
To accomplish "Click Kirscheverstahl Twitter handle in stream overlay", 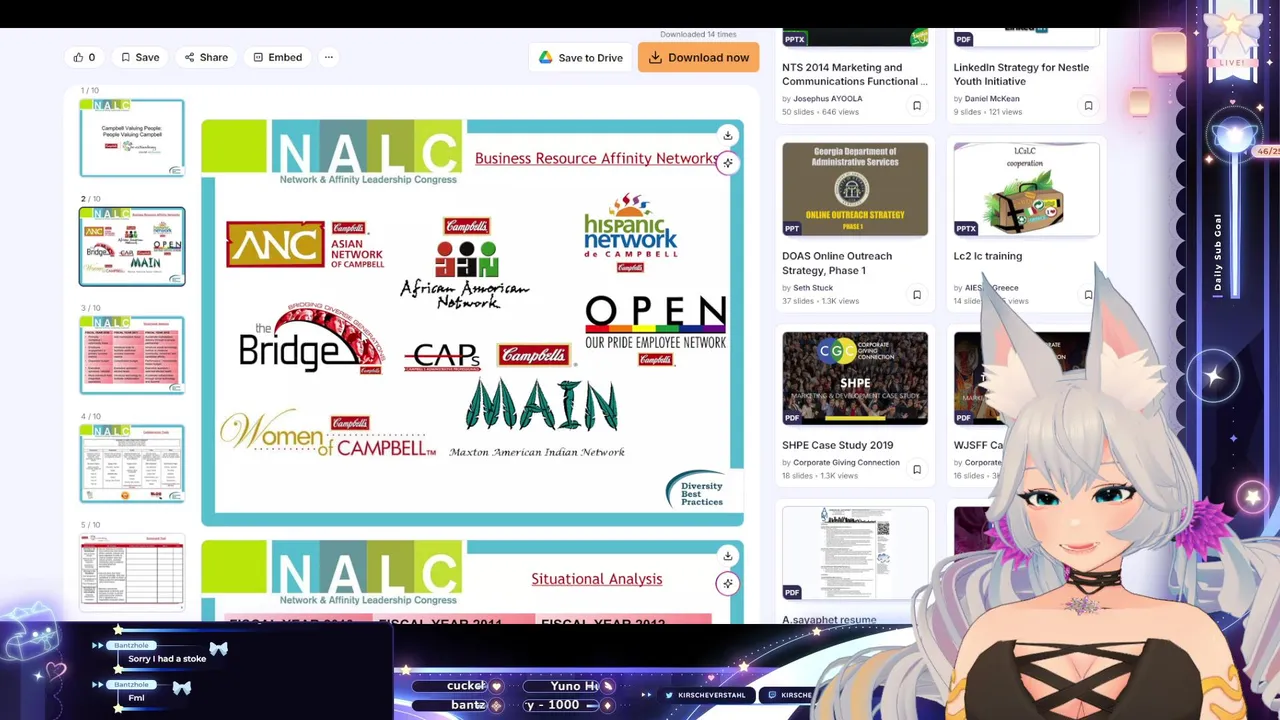I will point(706,695).
